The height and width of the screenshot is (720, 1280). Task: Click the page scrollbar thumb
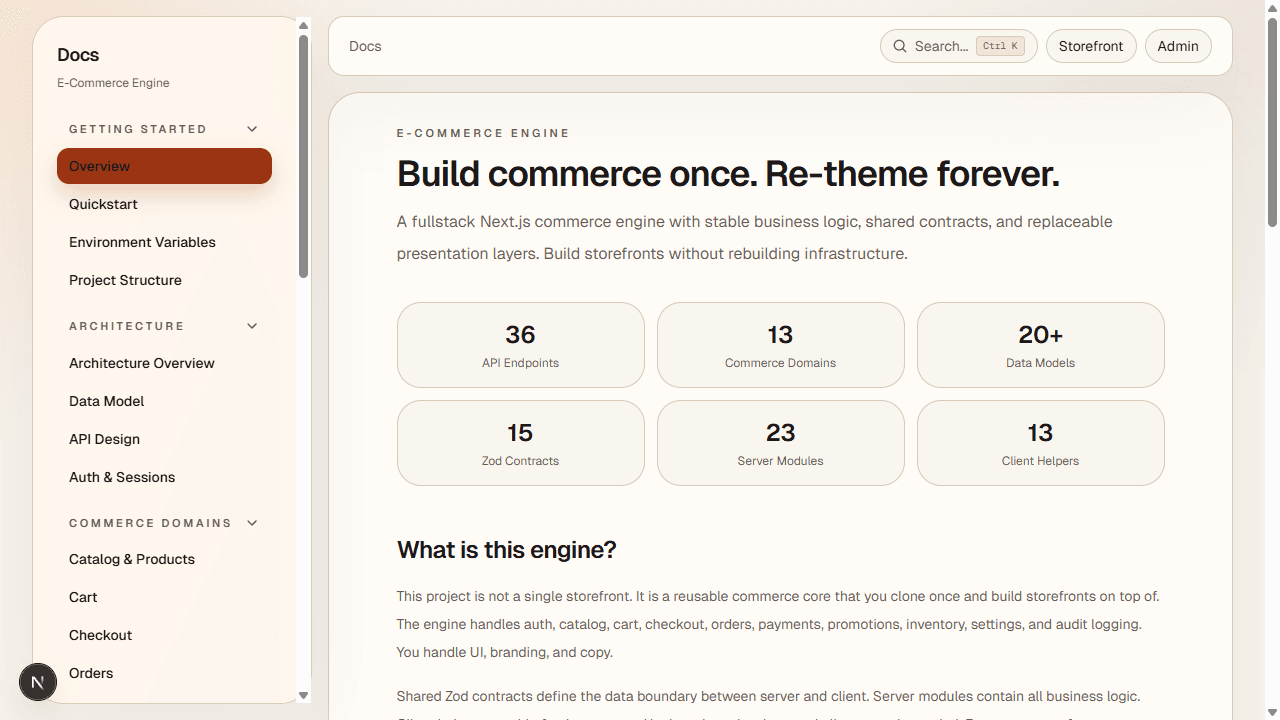coord(1272,122)
